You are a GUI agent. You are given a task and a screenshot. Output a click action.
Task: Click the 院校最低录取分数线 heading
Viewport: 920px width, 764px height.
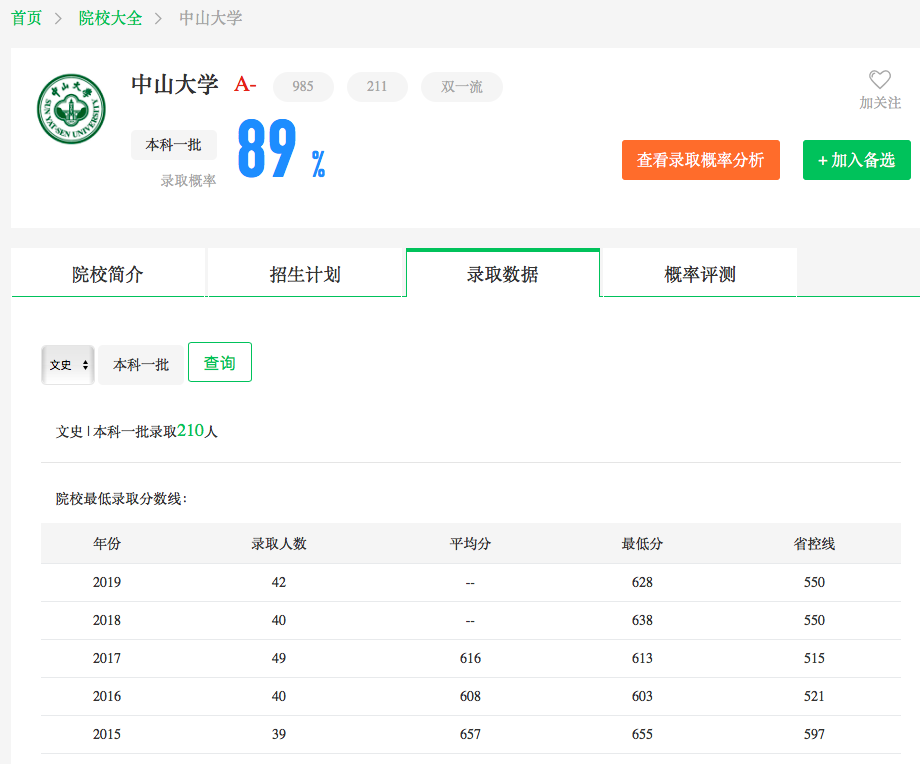pos(121,499)
